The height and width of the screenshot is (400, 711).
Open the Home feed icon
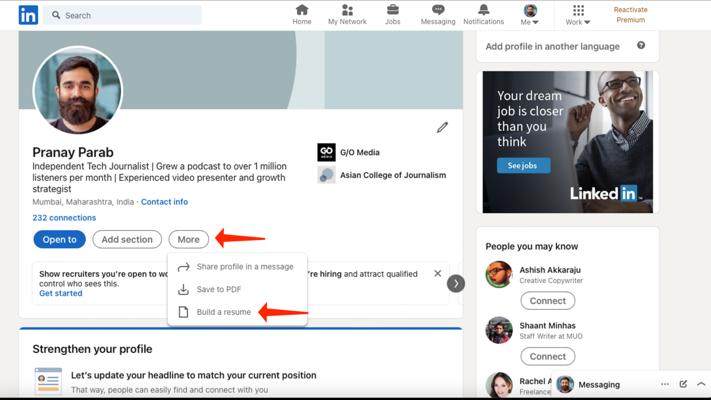tap(302, 11)
